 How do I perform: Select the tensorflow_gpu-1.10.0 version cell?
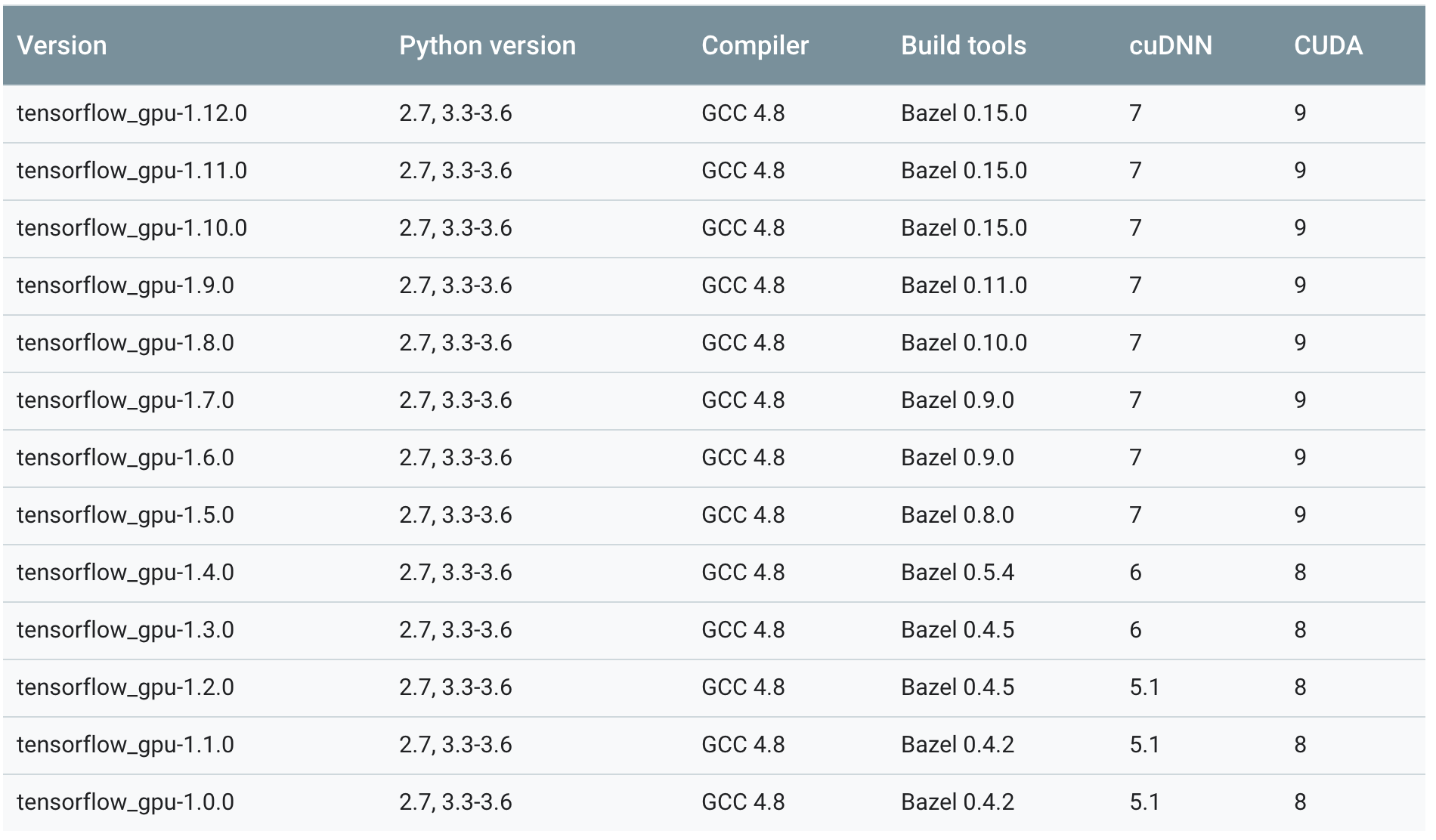tap(132, 228)
